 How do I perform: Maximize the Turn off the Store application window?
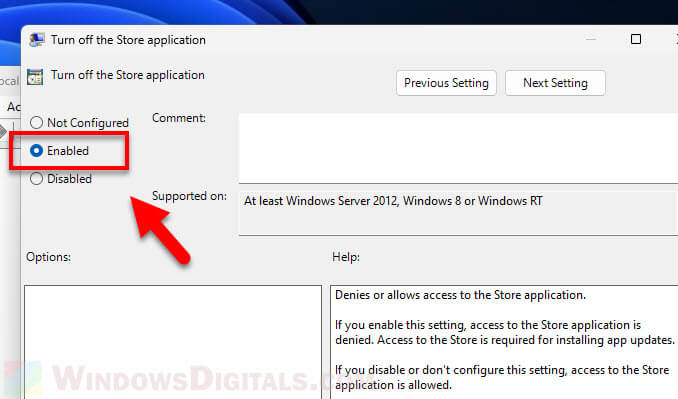[636, 39]
